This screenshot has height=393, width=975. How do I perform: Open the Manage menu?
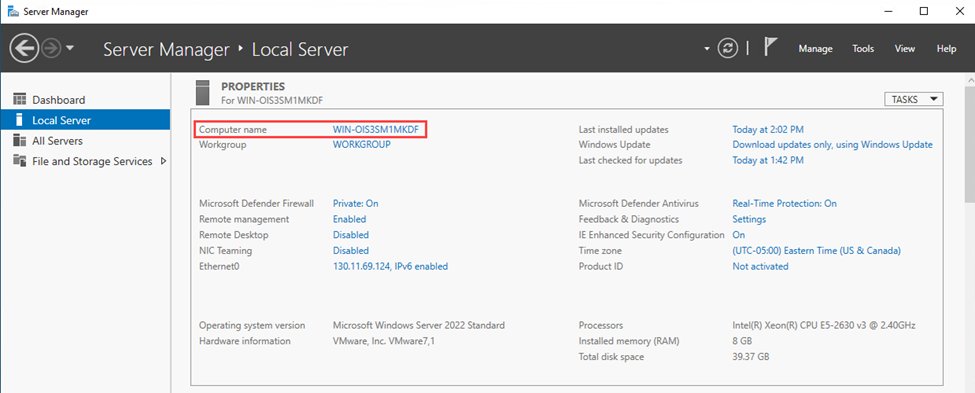(x=815, y=49)
